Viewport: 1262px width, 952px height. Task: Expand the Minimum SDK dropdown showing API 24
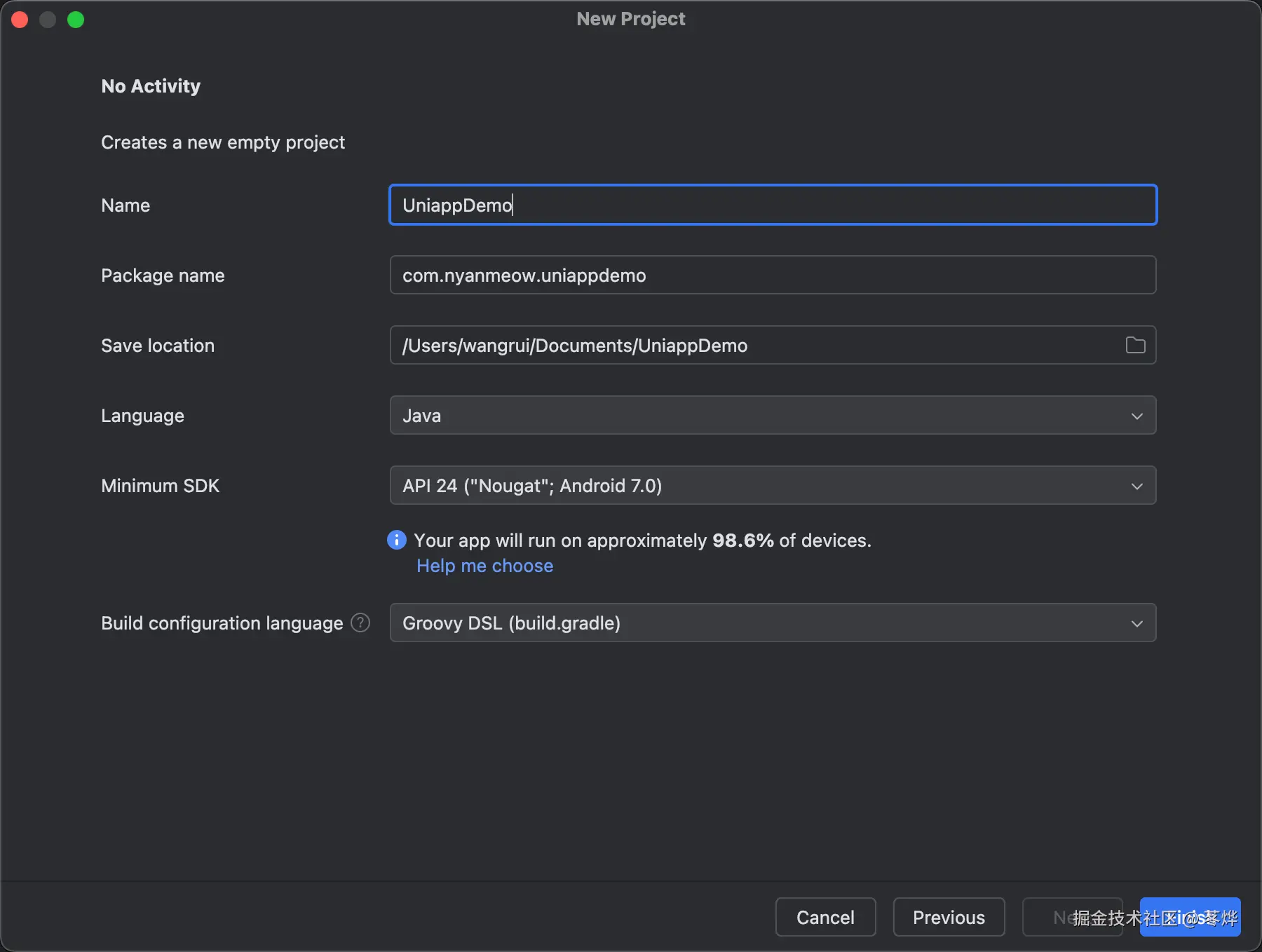(772, 485)
